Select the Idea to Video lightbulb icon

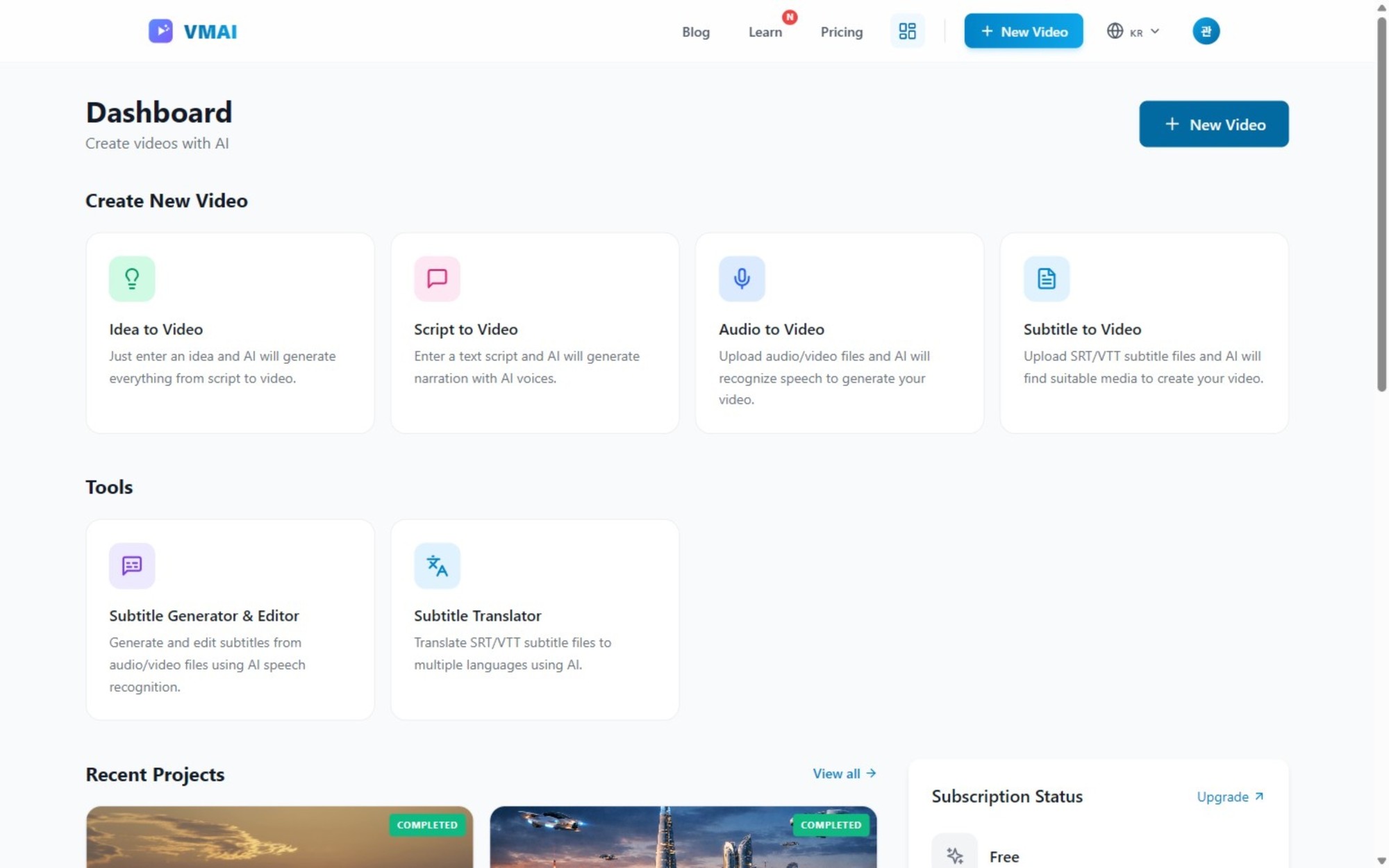[x=131, y=278]
